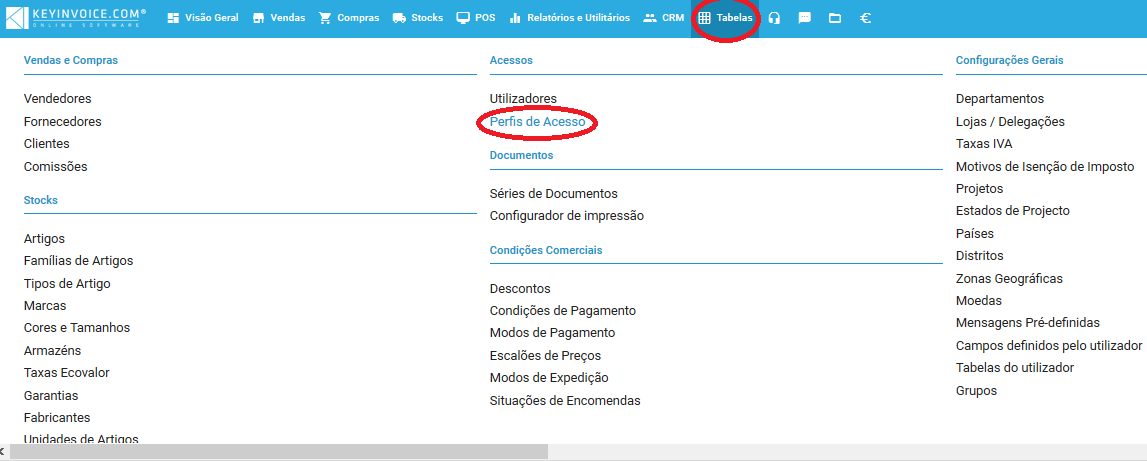Viewport: 1147px width, 461px height.
Task: Open the chat messages icon
Action: 805,18
